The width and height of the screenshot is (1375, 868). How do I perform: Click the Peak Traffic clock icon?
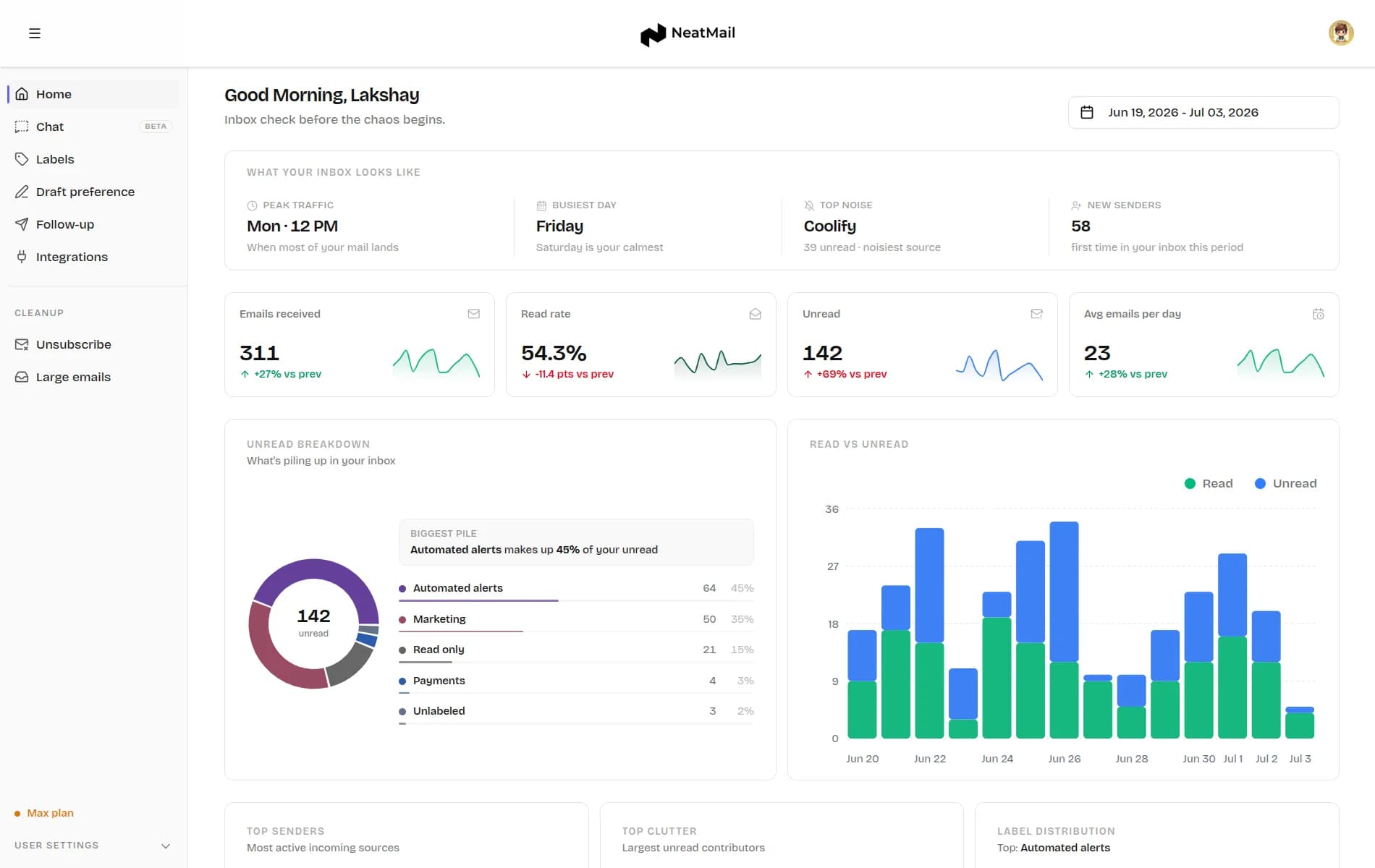[252, 205]
